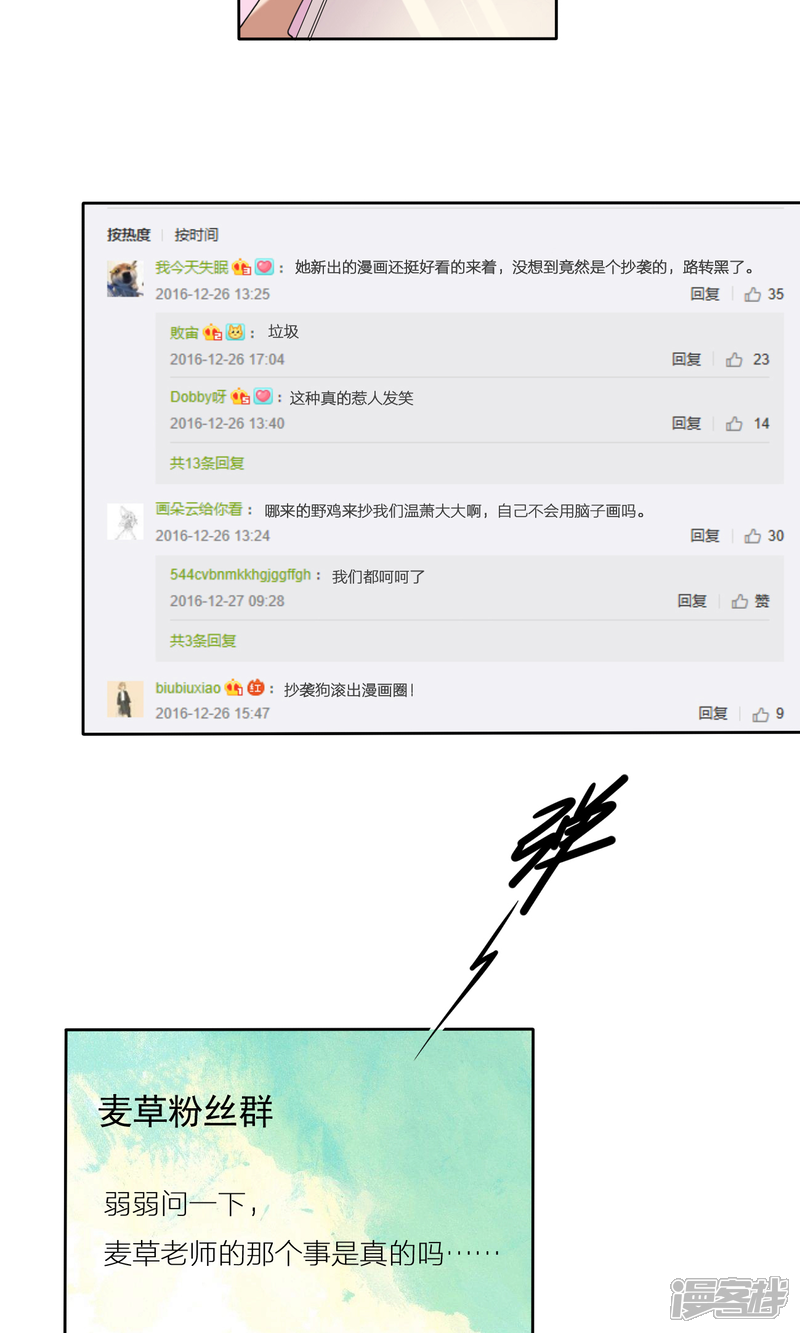The image size is (800, 1333).
Task: Like biubiuxiao's comment with 9 likes
Action: click(x=761, y=714)
